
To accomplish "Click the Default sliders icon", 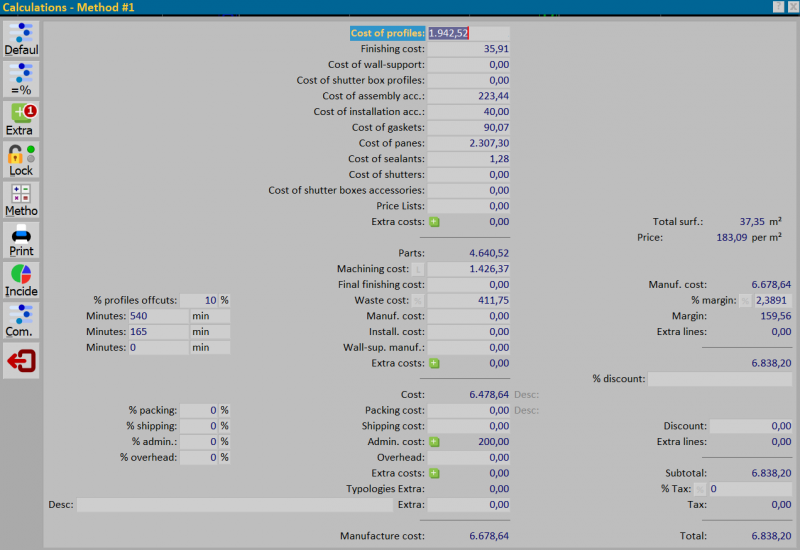I will pyautogui.click(x=21, y=39).
